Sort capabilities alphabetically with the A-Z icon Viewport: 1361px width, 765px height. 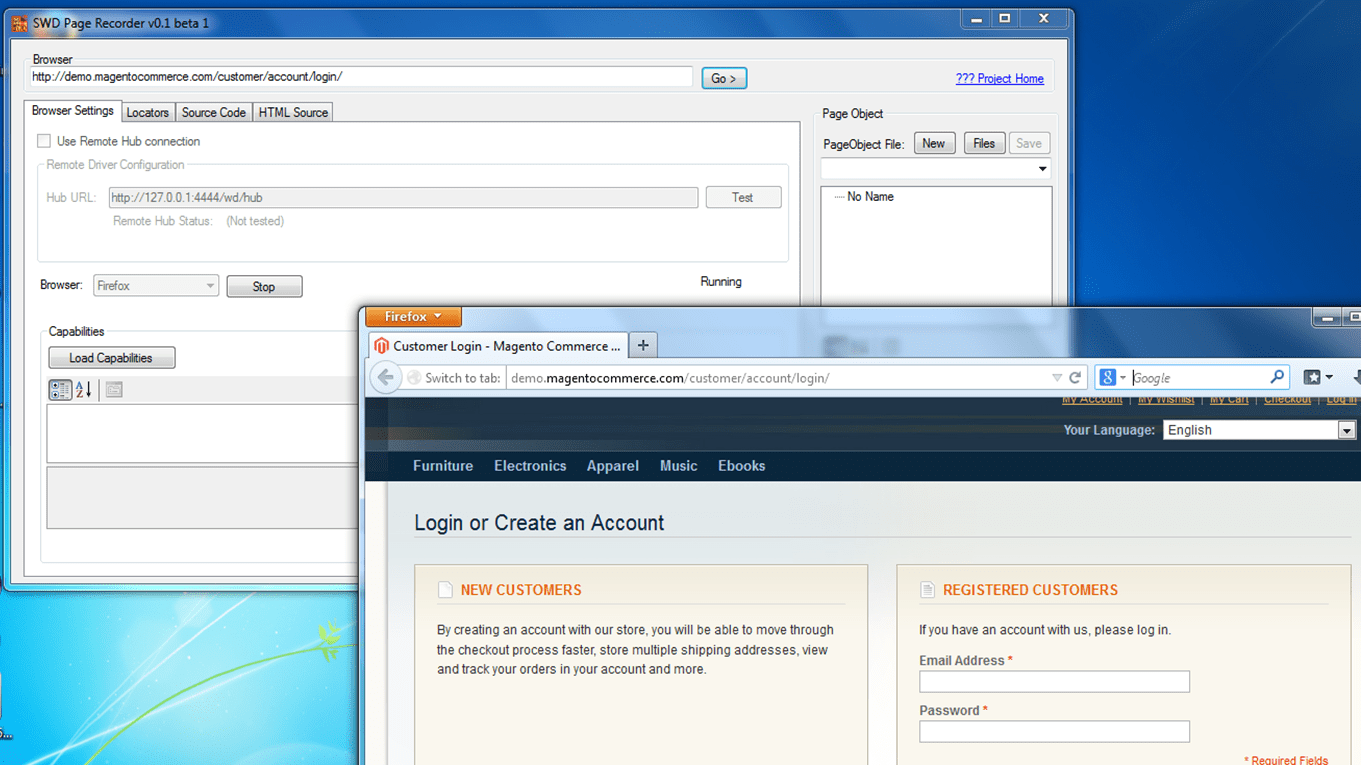84,390
